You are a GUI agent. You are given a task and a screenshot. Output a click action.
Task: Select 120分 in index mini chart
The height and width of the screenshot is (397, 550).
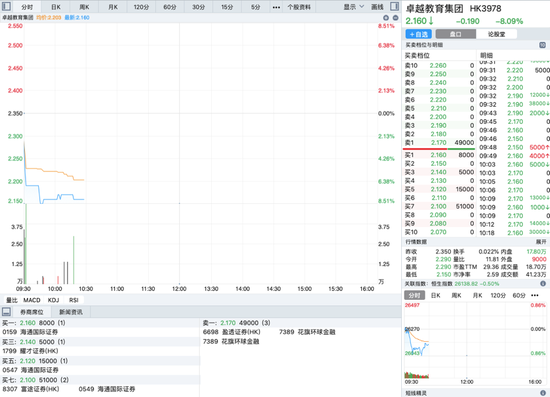pyautogui.click(x=498, y=295)
